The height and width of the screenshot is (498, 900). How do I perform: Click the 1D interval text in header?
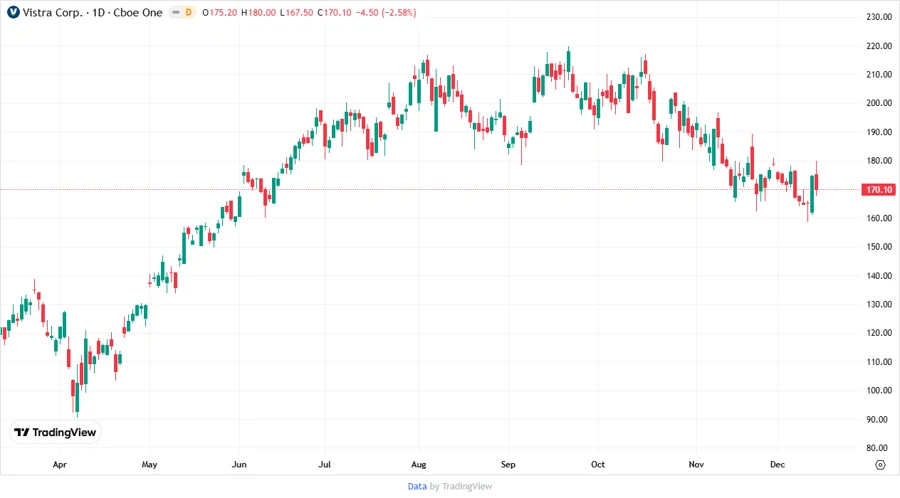pyautogui.click(x=99, y=12)
